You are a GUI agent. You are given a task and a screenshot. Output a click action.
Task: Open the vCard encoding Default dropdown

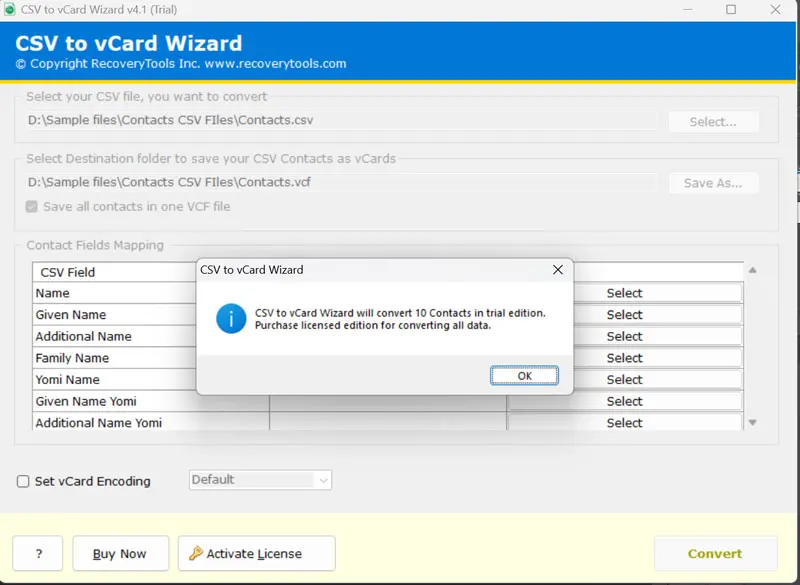click(260, 480)
